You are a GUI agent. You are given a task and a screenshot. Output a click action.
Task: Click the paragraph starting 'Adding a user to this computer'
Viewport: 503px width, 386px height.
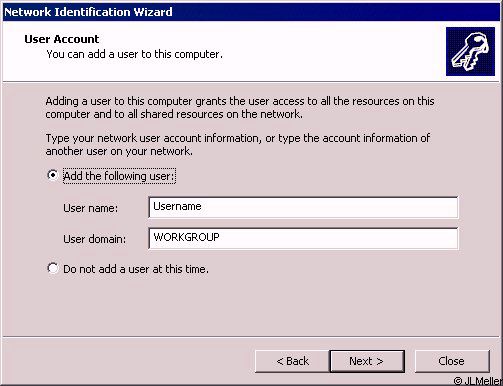click(240, 108)
